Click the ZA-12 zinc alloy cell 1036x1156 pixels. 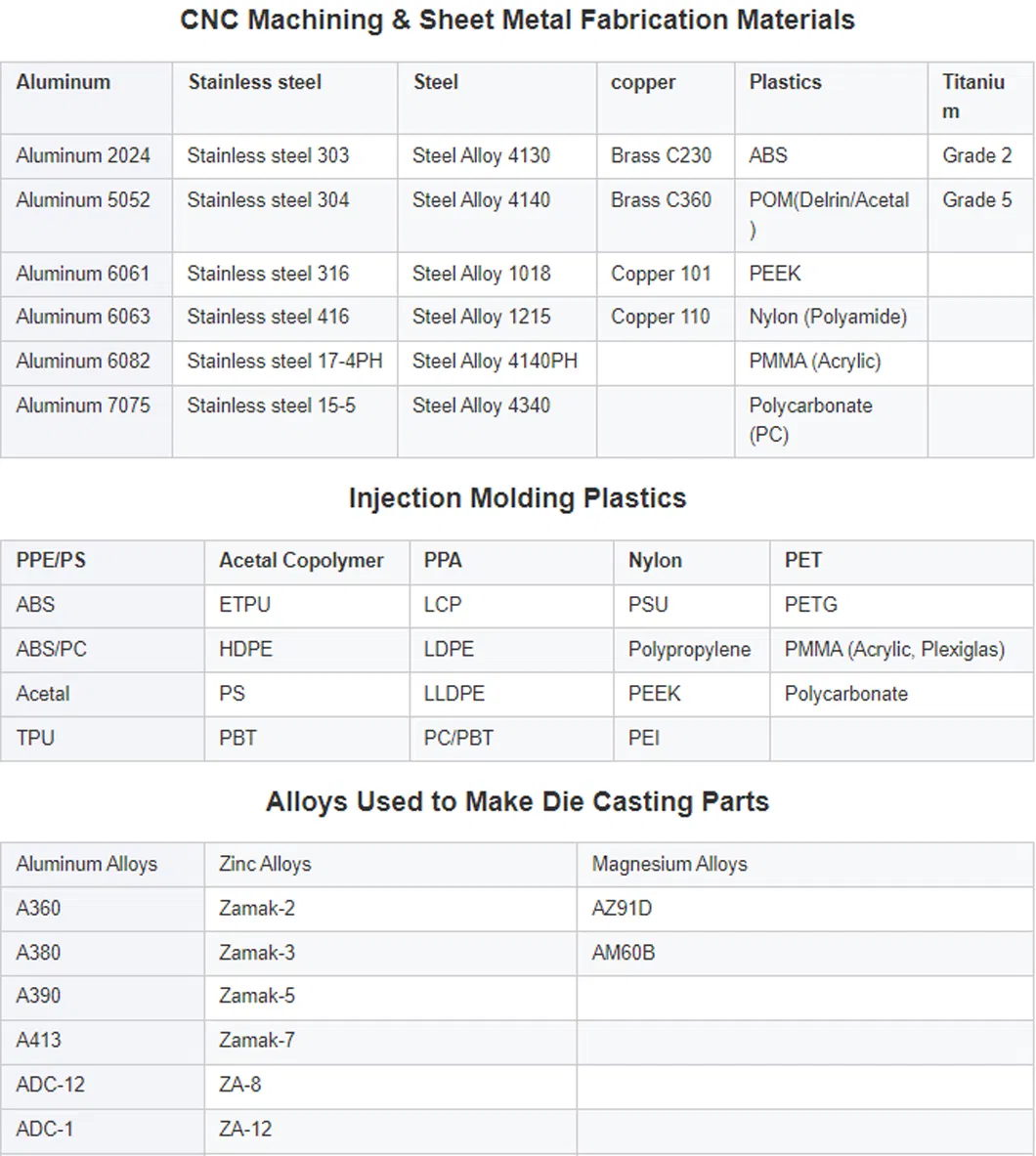(x=245, y=1129)
